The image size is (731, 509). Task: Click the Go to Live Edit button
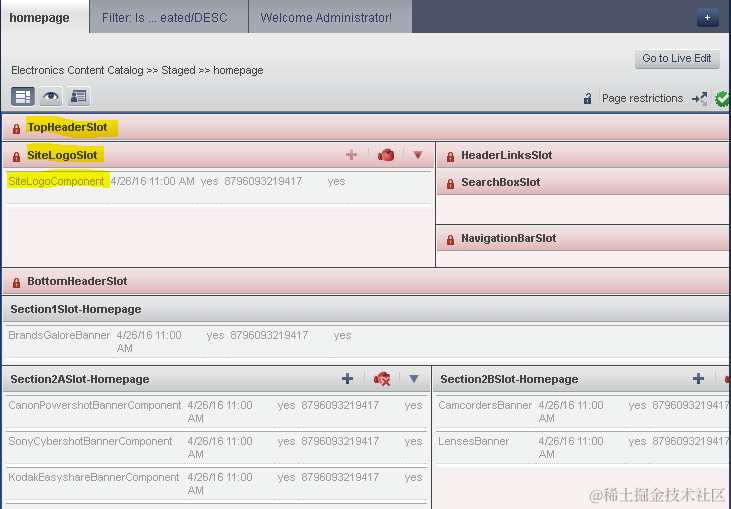pos(677,59)
